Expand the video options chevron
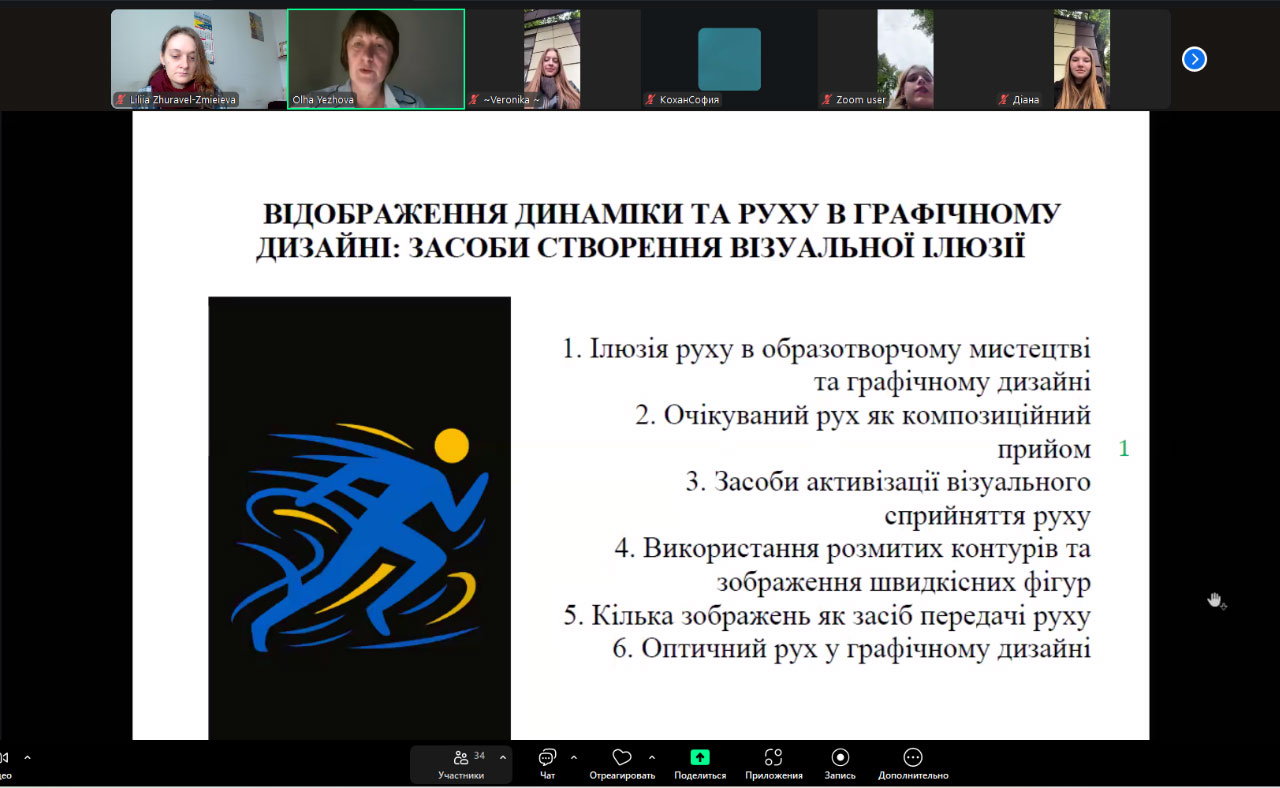Image resolution: width=1280 pixels, height=788 pixels. click(x=27, y=758)
